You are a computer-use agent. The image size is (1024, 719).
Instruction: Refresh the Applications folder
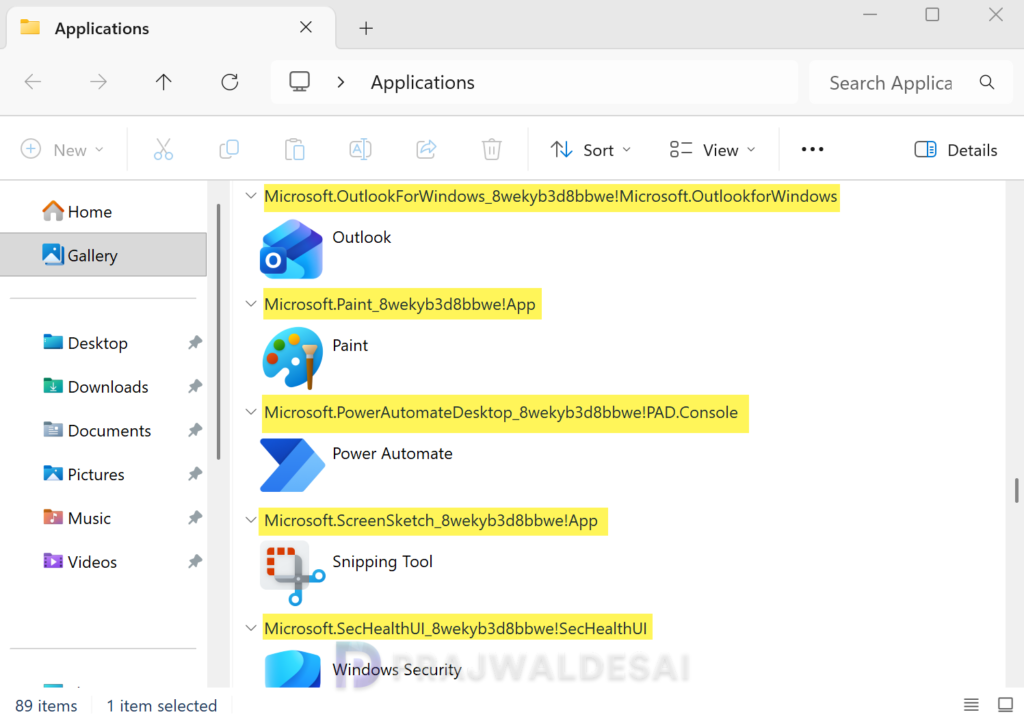click(230, 82)
